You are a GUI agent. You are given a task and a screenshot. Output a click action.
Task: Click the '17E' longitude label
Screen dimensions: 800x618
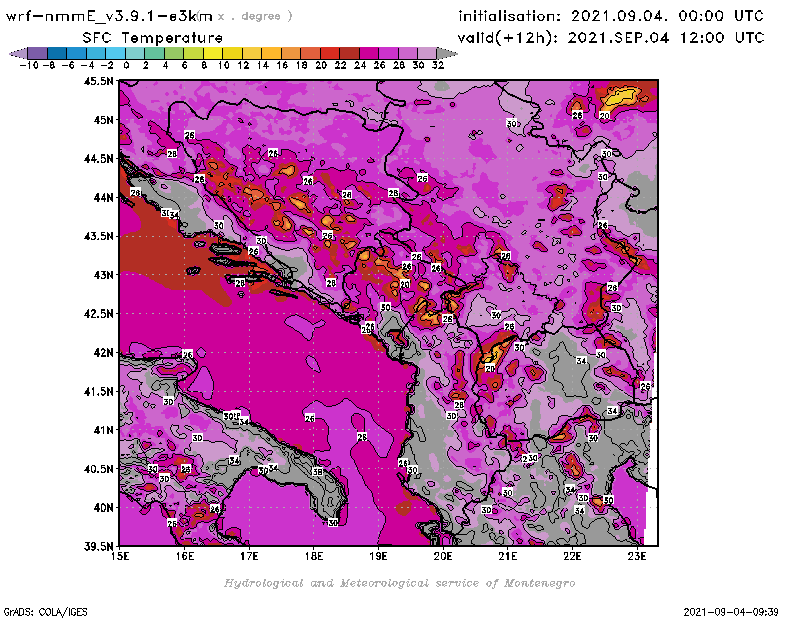pos(249,556)
